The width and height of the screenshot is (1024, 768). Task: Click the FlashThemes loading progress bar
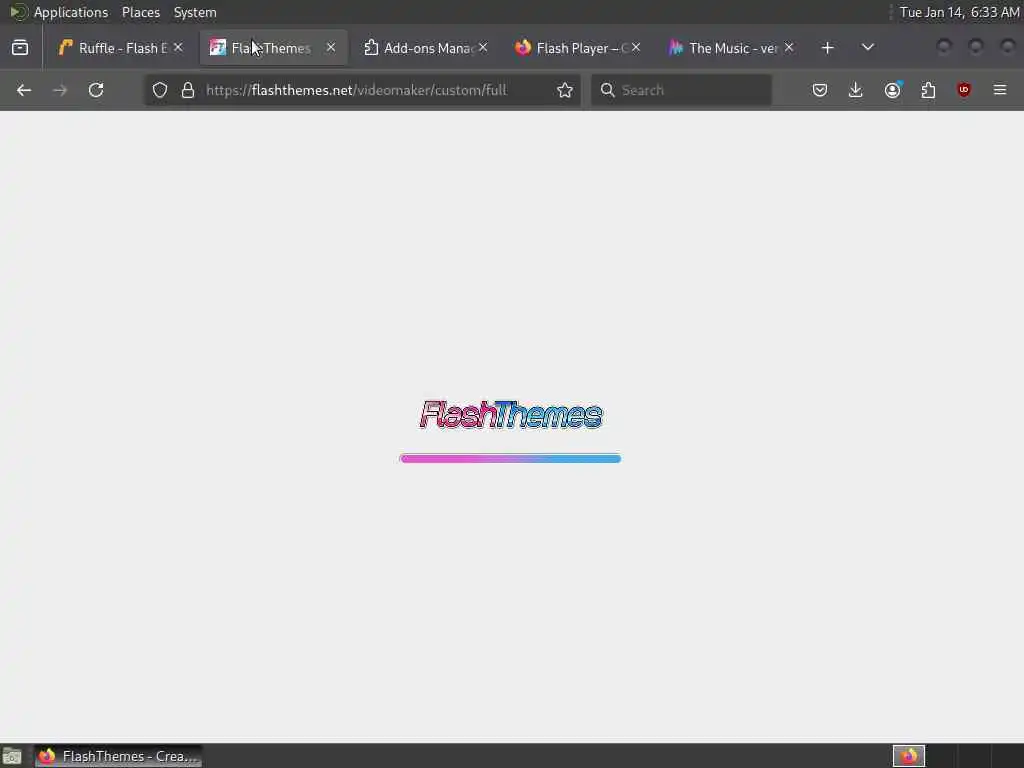coord(510,458)
